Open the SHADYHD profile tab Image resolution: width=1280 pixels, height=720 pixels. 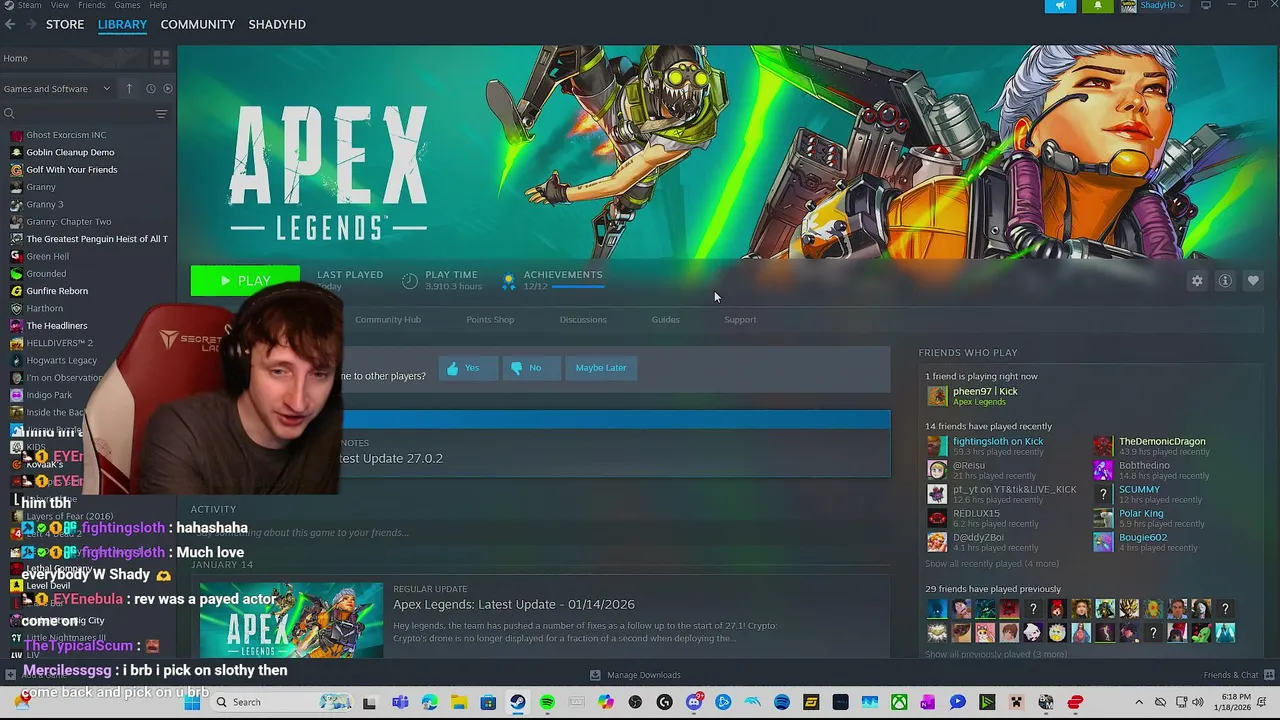pyautogui.click(x=277, y=24)
